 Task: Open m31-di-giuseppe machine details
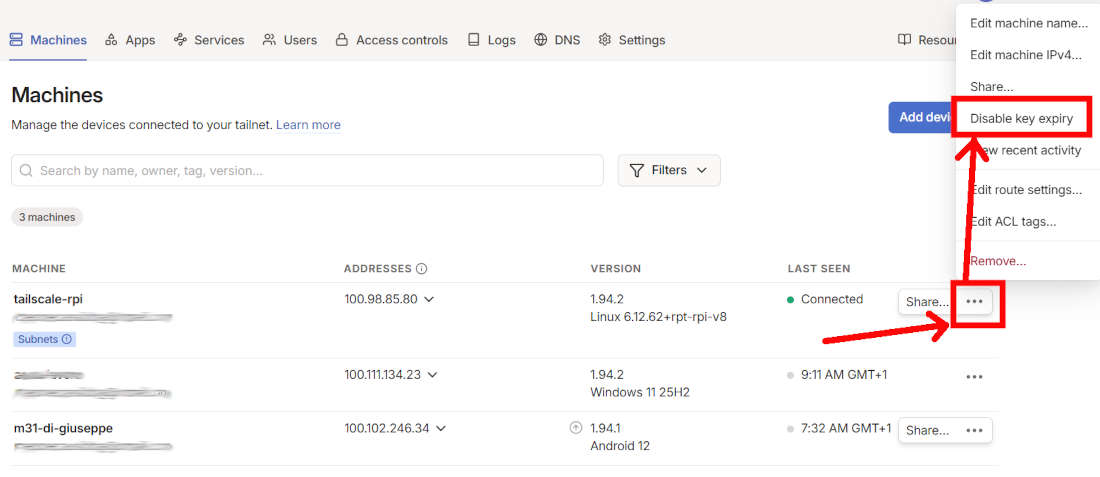63,428
